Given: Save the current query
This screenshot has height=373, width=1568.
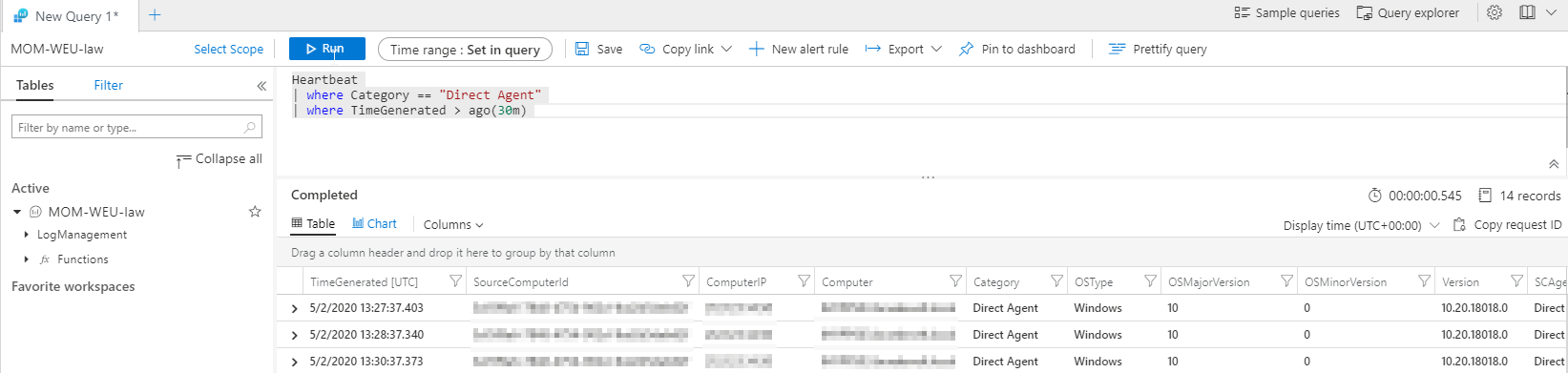Looking at the screenshot, I should pyautogui.click(x=599, y=49).
